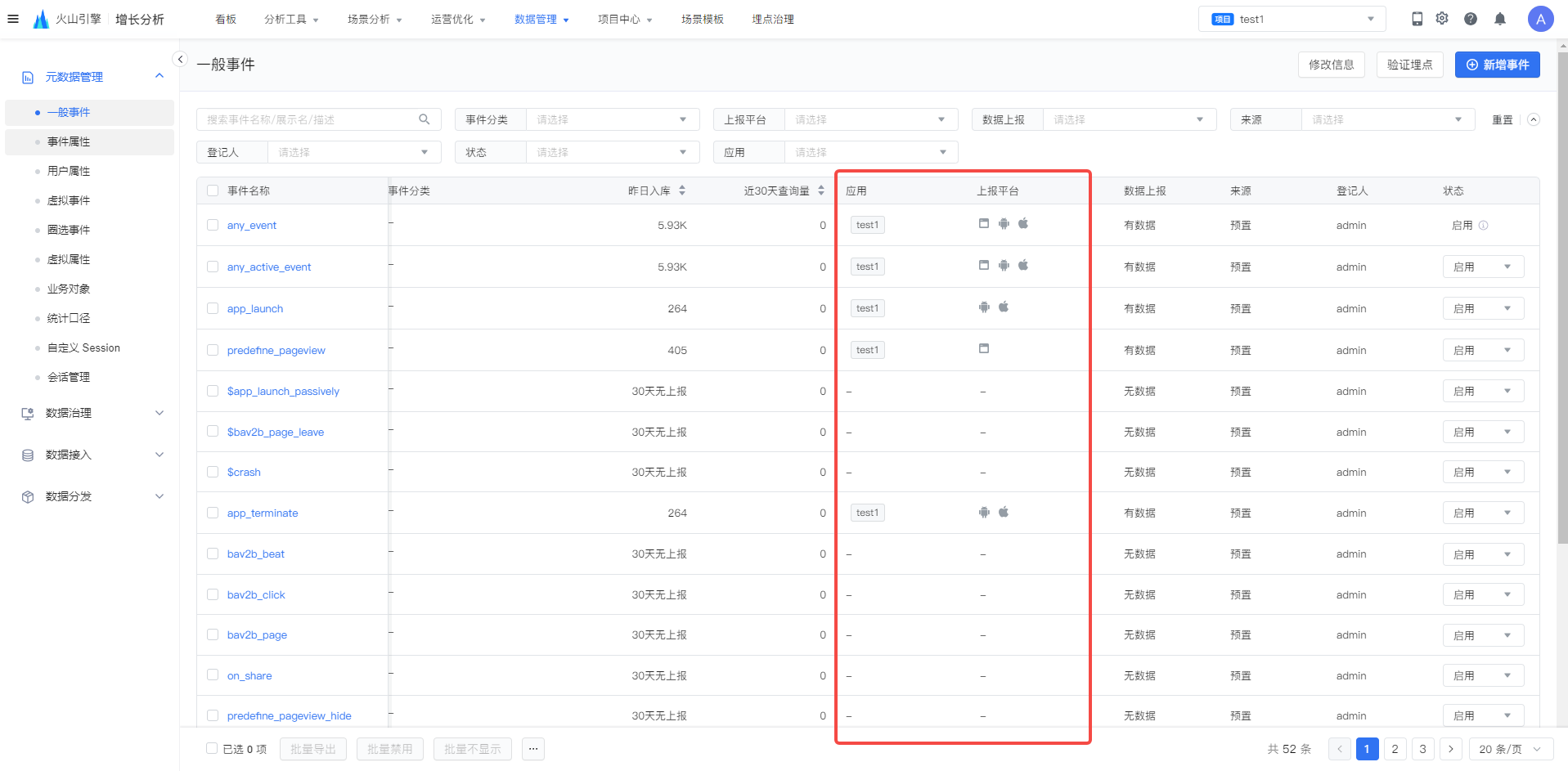Open the help question mark icon

(x=1471, y=19)
